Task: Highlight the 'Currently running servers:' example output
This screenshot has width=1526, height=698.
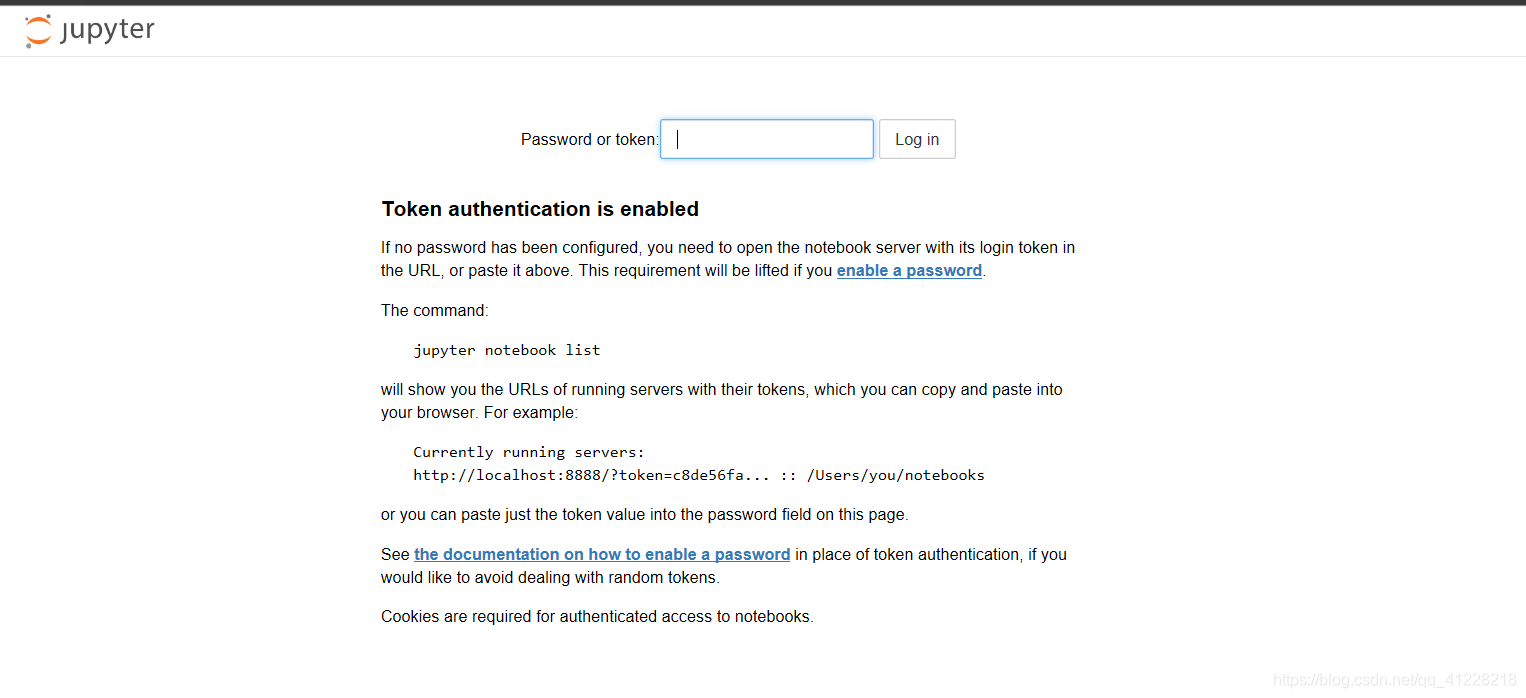Action: pyautogui.click(x=528, y=452)
